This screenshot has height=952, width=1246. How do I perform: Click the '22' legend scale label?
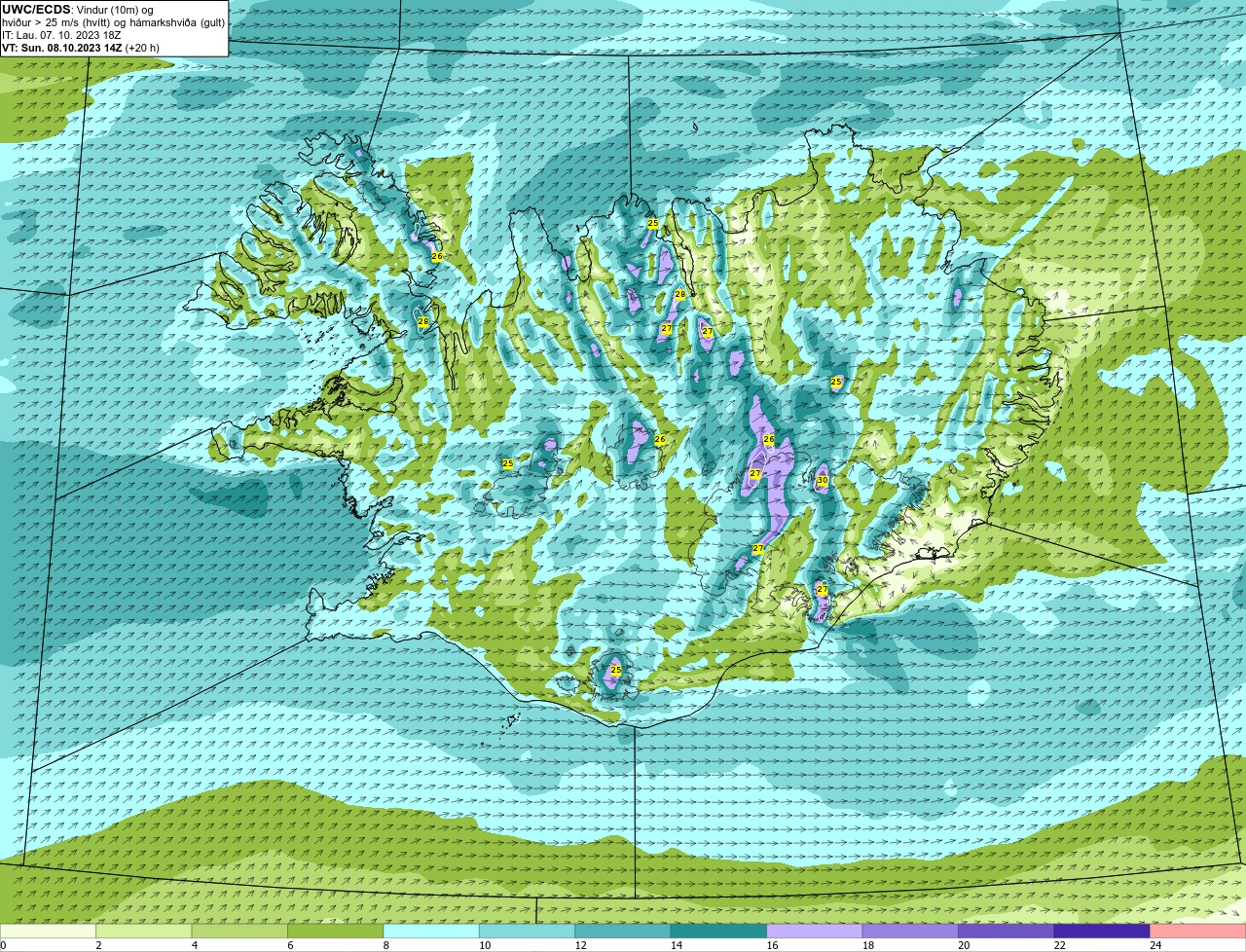click(x=1059, y=945)
